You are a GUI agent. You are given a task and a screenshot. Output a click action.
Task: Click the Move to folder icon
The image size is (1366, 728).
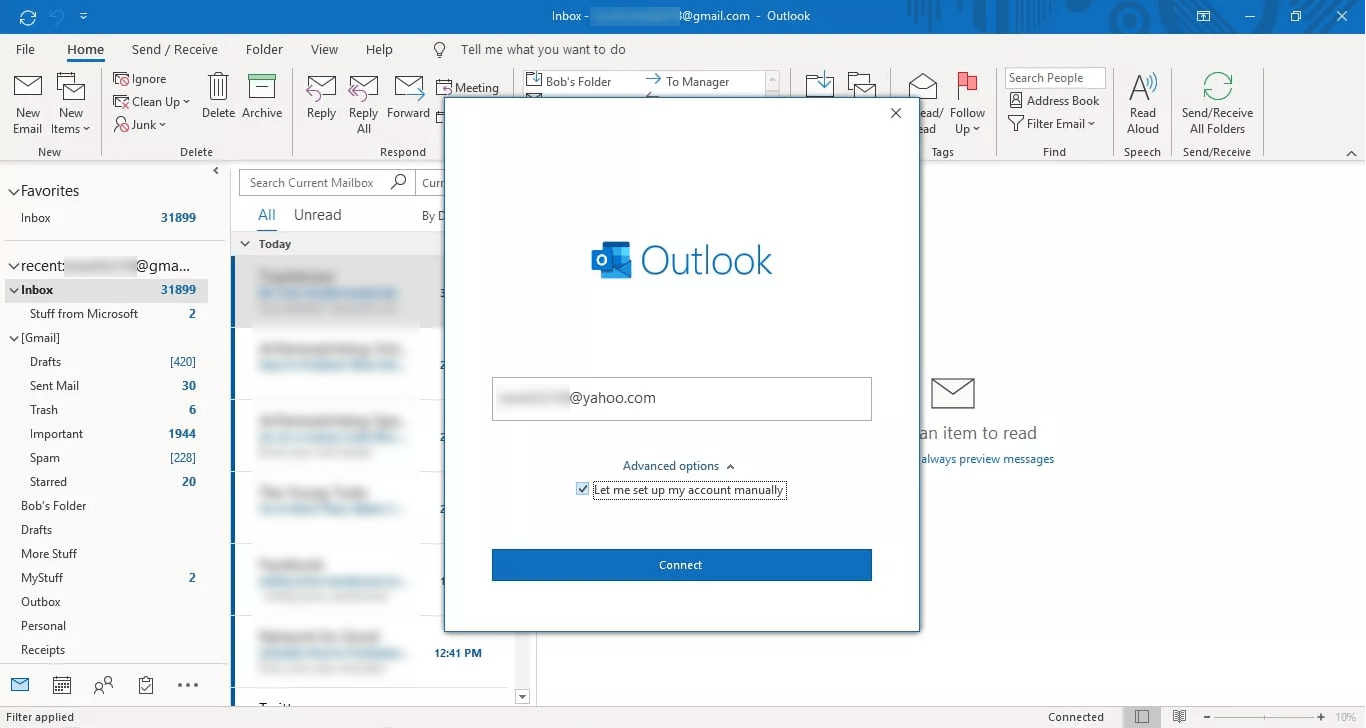coord(820,84)
